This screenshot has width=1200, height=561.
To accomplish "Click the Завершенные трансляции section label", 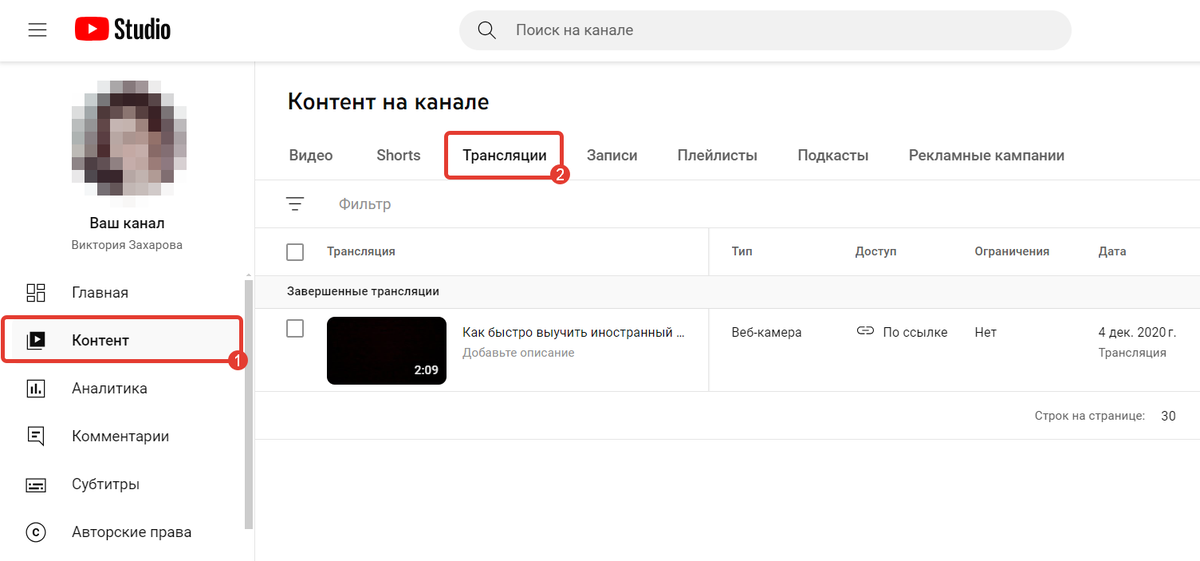I will pos(363,291).
